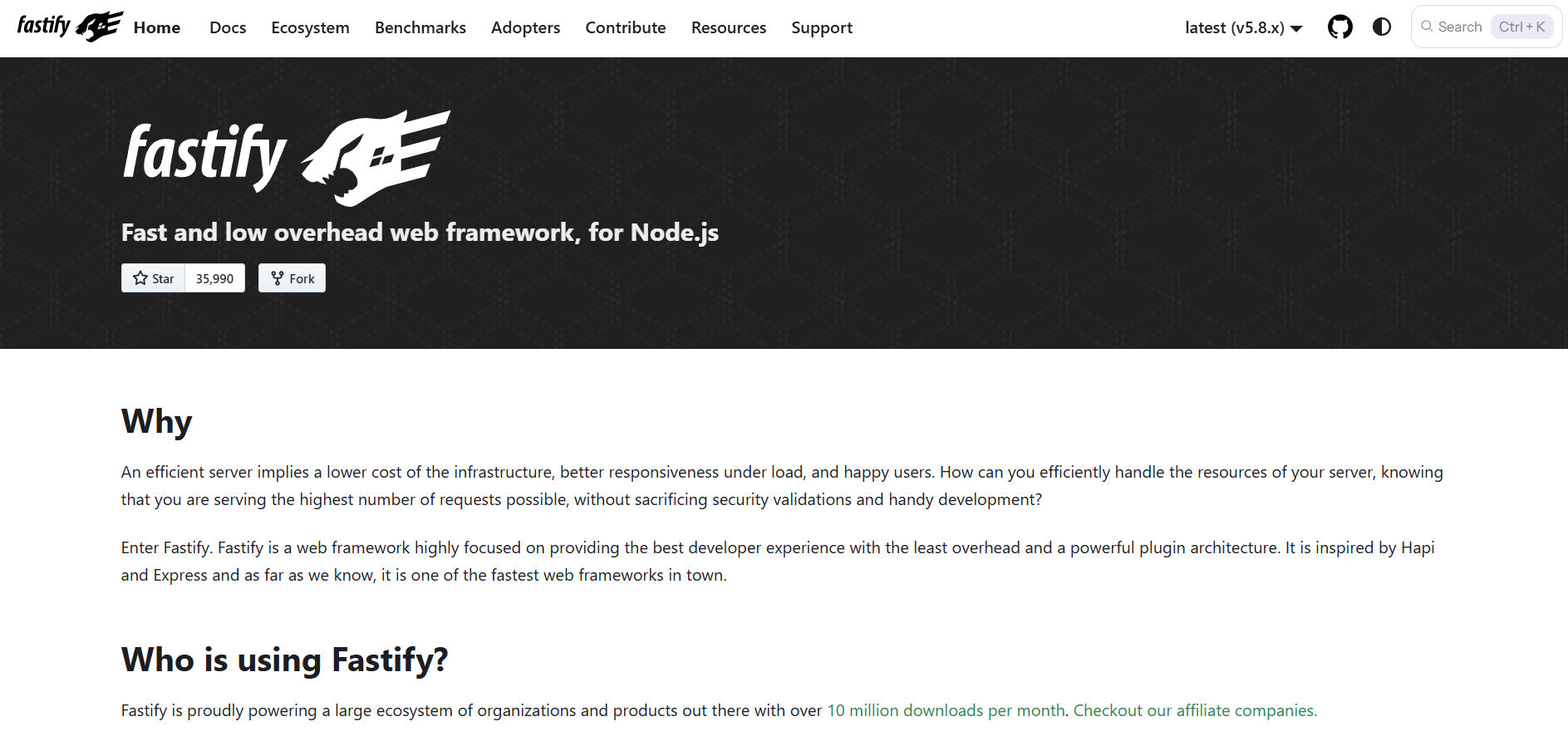1568x736 pixels.
Task: Select the Resources nav item
Action: tap(728, 27)
